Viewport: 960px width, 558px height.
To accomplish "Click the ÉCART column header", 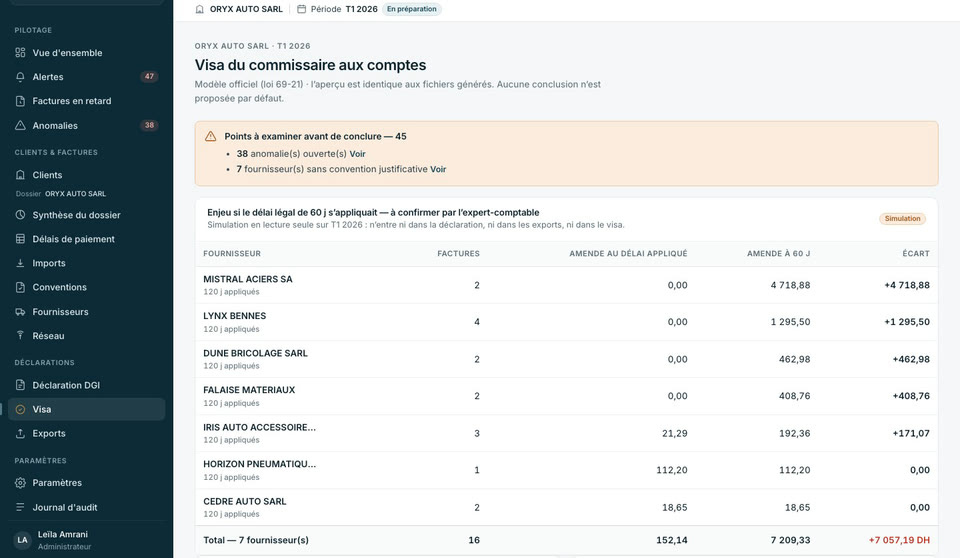I will [916, 254].
